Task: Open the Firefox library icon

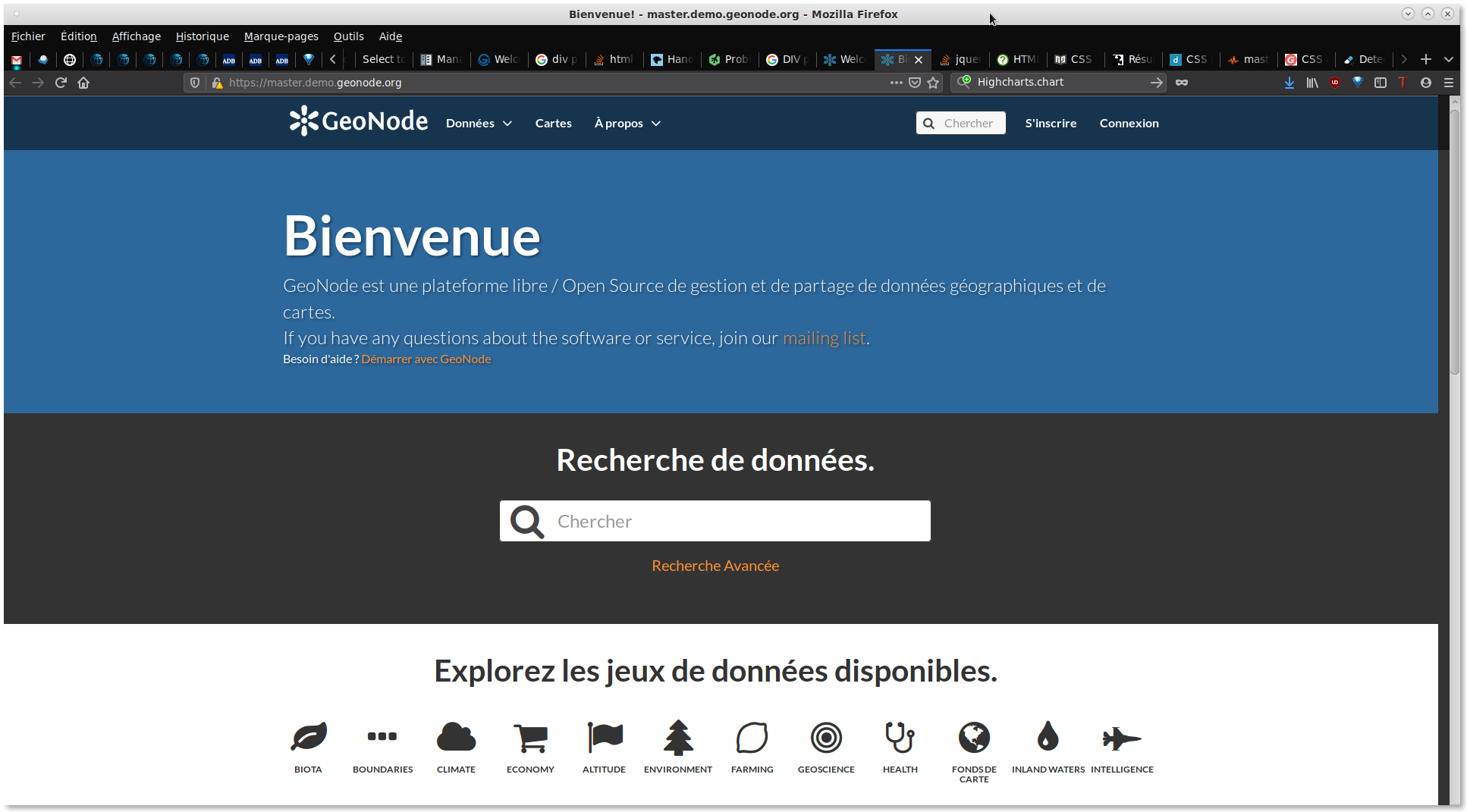Action: (1312, 83)
